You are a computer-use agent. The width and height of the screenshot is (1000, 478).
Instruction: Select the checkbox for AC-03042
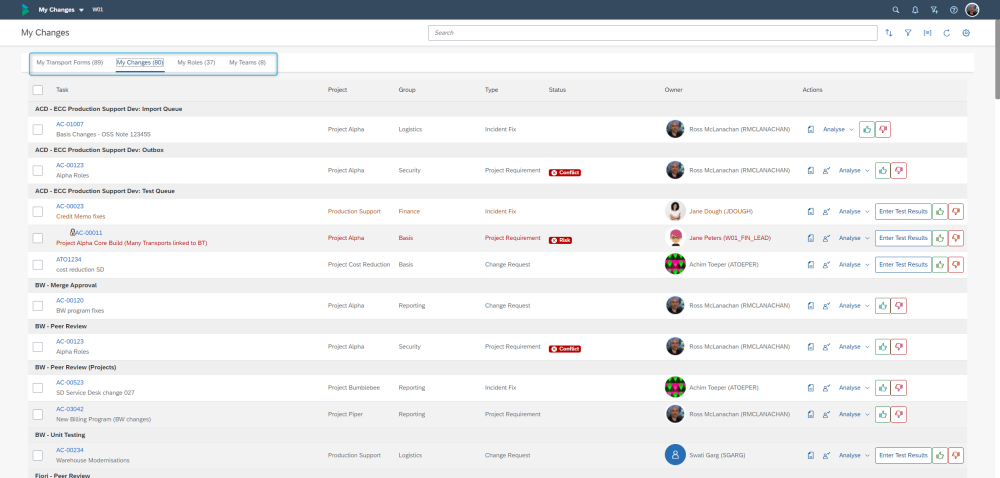[x=38, y=414]
